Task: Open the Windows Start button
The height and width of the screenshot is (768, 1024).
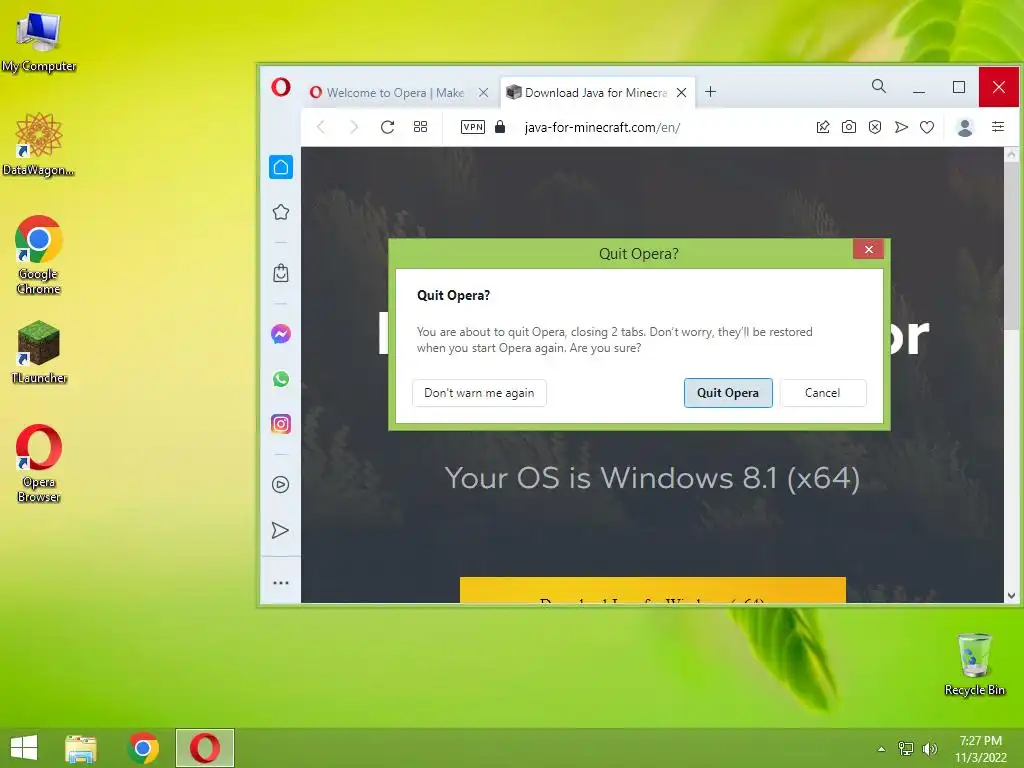Action: (24, 748)
